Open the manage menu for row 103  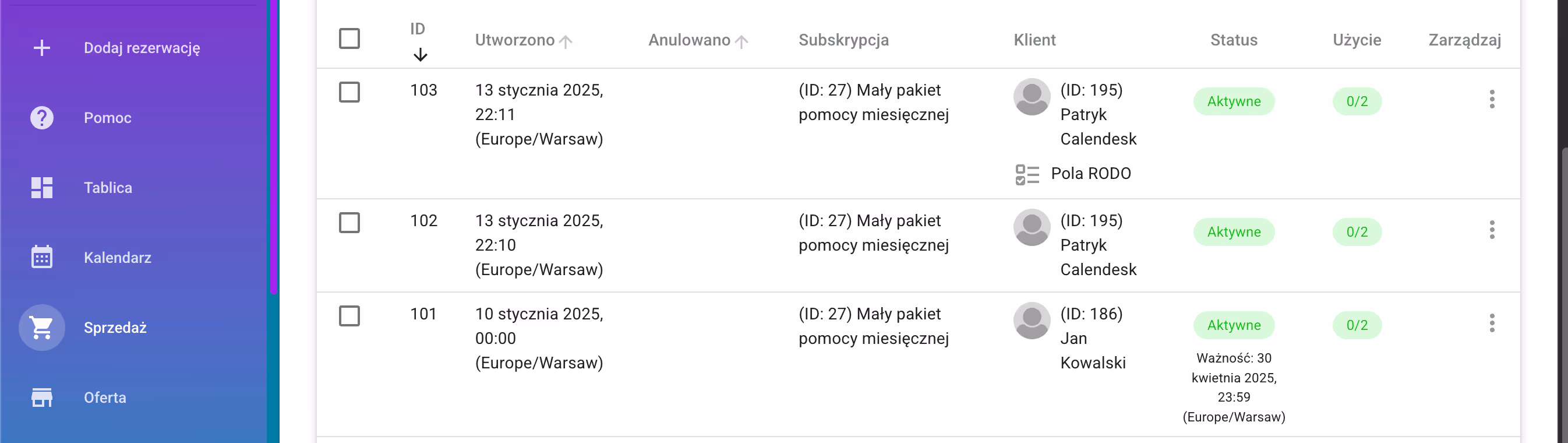click(x=1492, y=100)
